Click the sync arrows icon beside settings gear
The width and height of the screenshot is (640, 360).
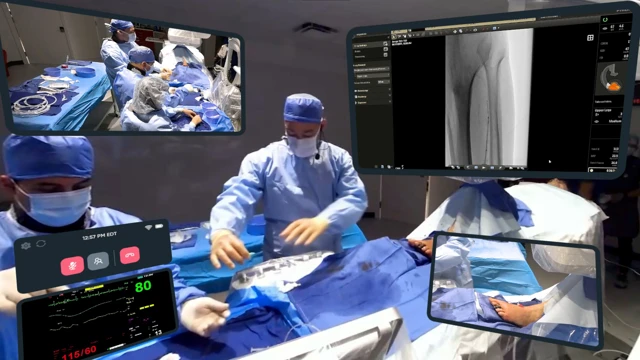coord(41,244)
